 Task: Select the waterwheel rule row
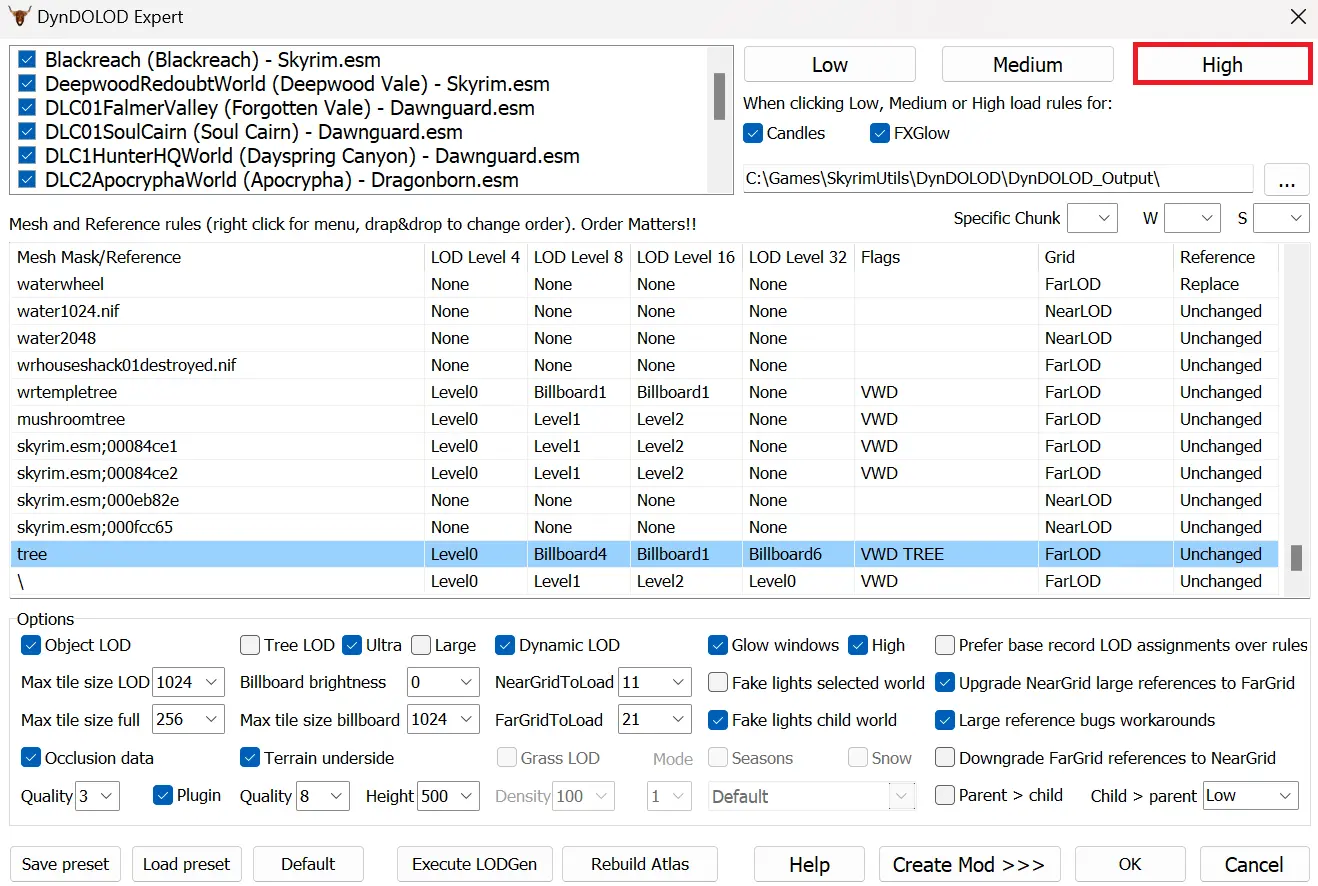(644, 284)
